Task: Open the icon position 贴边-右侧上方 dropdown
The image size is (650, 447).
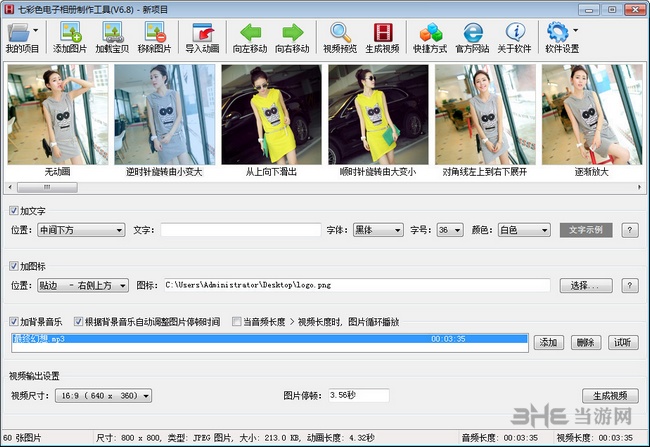Action: 83,285
